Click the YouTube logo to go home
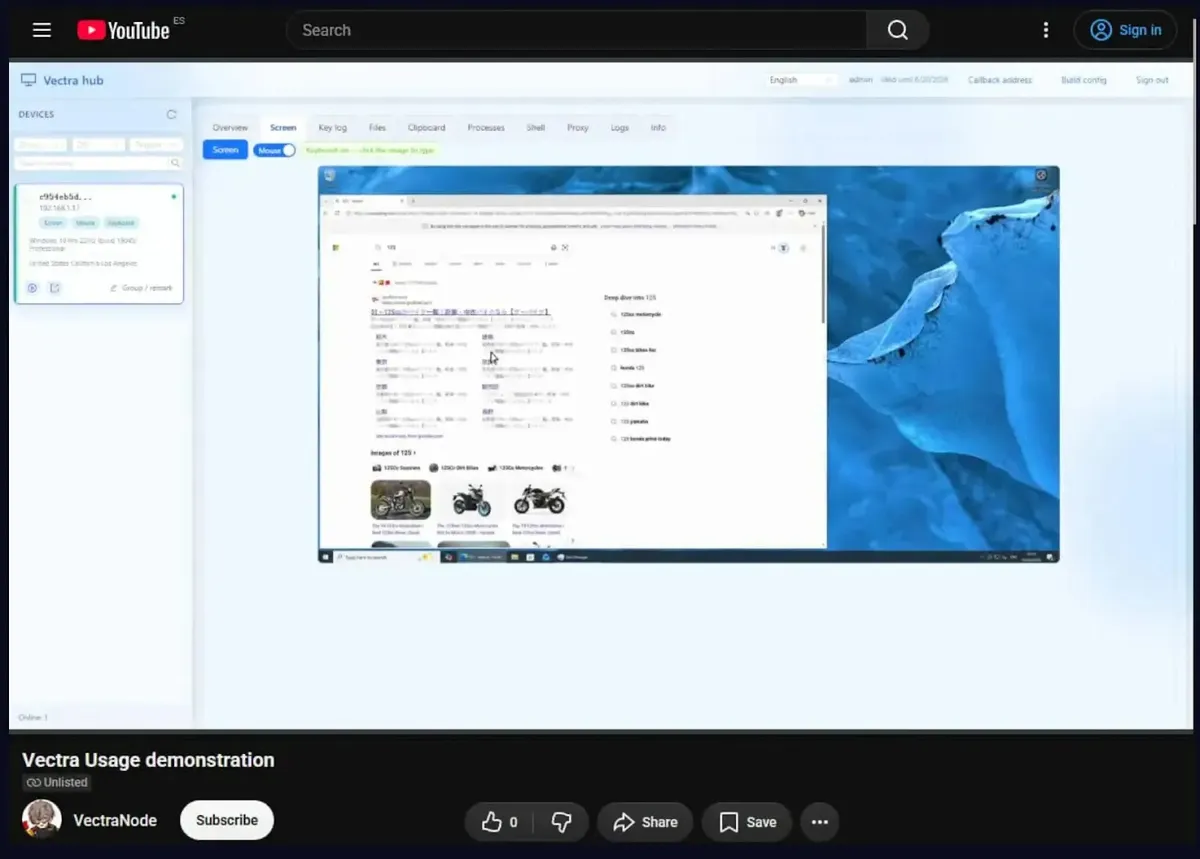This screenshot has height=859, width=1200. pos(124,30)
